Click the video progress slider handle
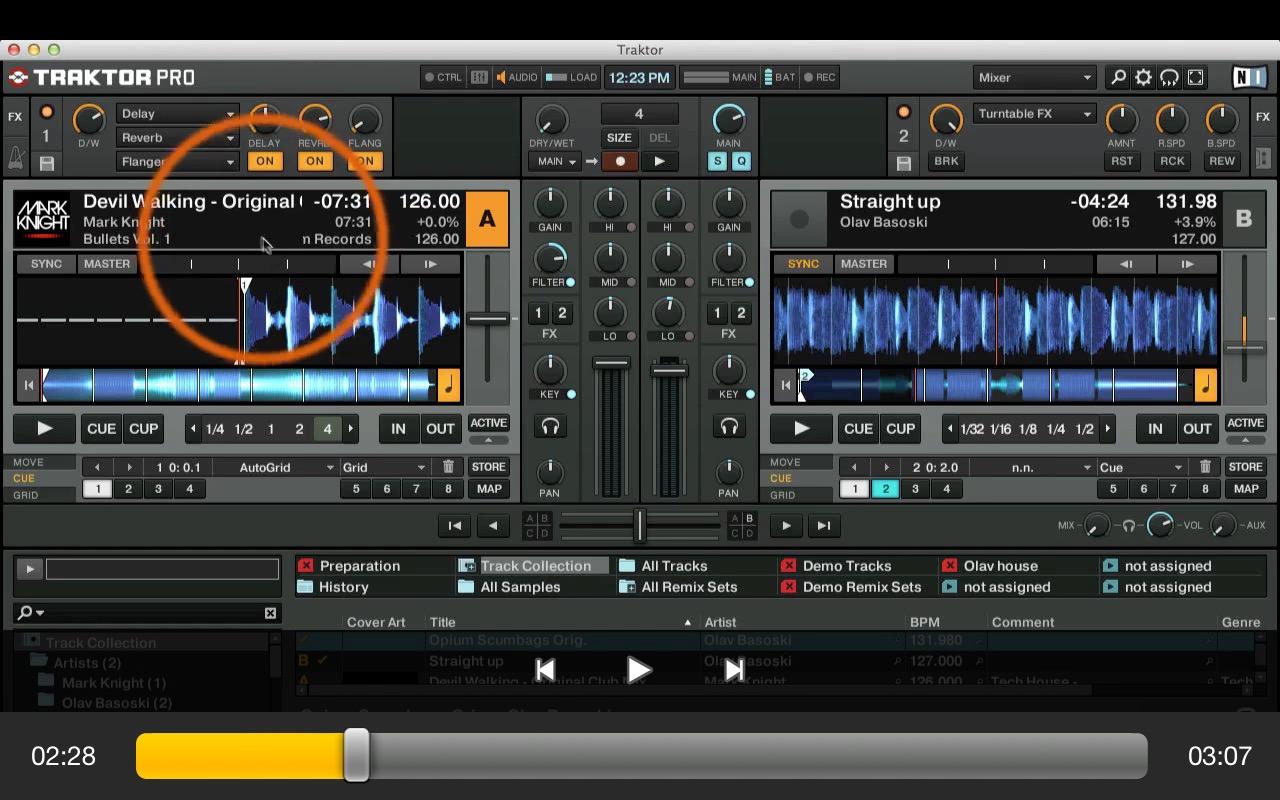1280x800 pixels. [356, 755]
